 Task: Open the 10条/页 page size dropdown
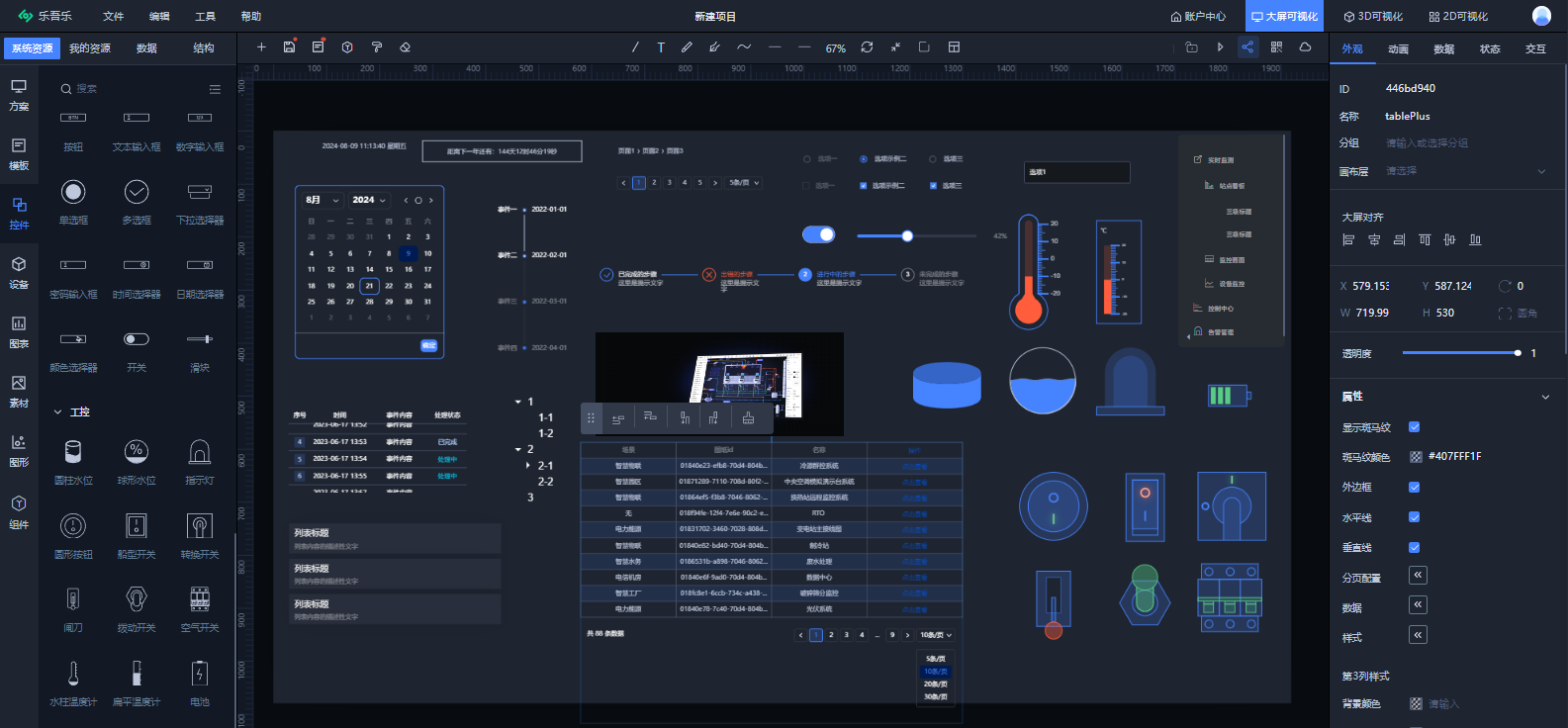click(936, 635)
